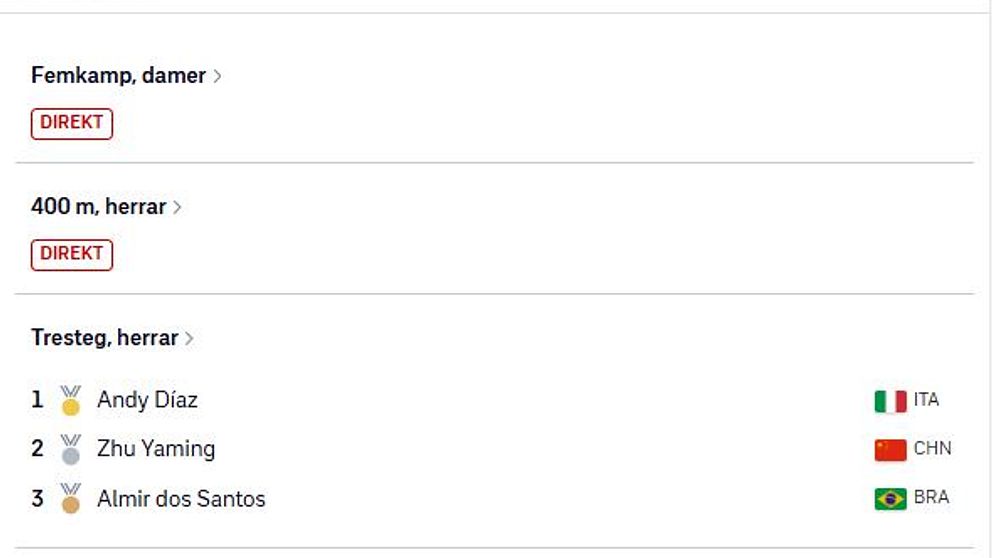
Task: Click the DIREKT badge under 400 m, herrar
Action: [71, 254]
